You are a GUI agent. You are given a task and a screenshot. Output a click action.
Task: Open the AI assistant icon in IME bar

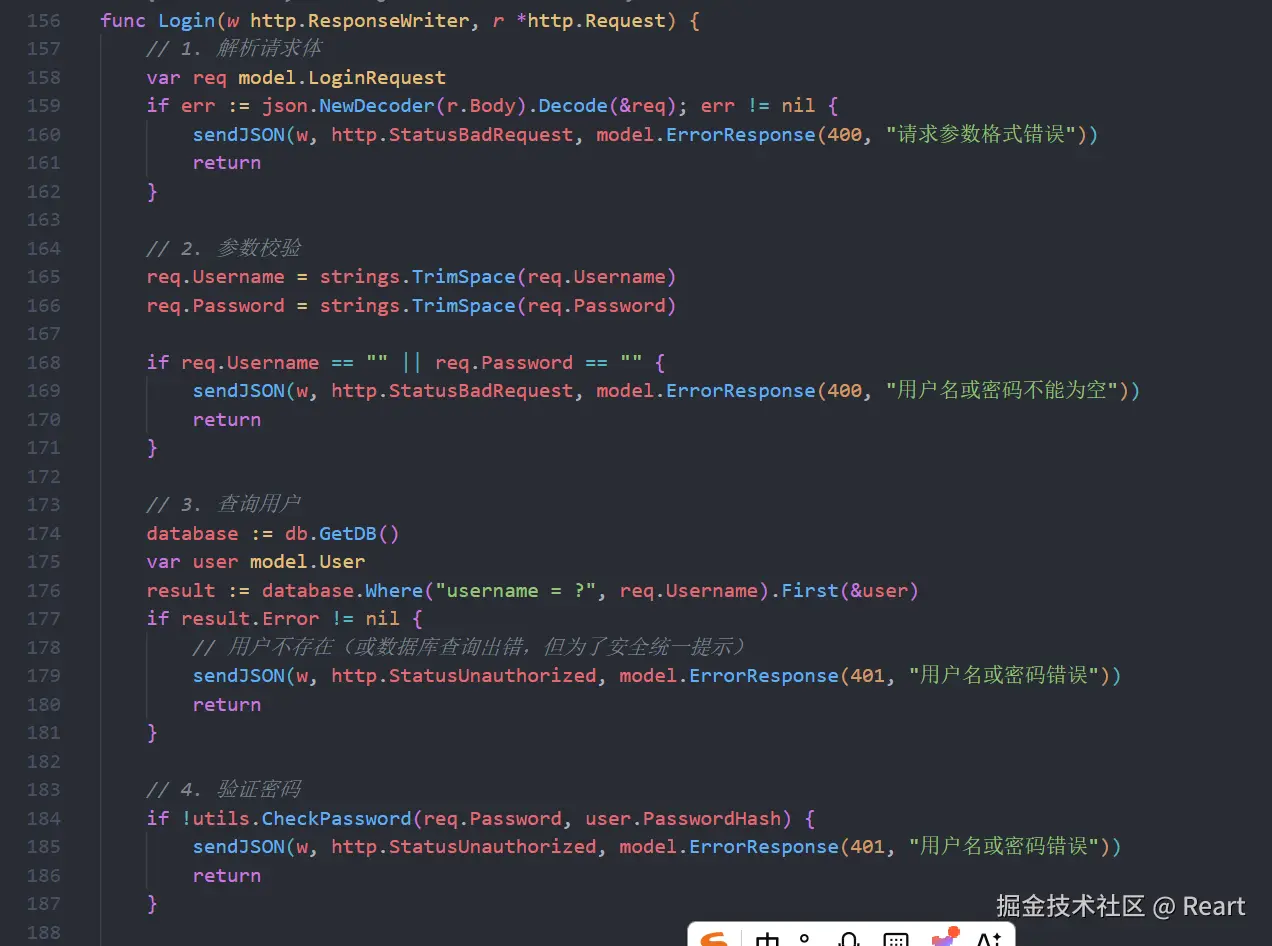[989, 940]
